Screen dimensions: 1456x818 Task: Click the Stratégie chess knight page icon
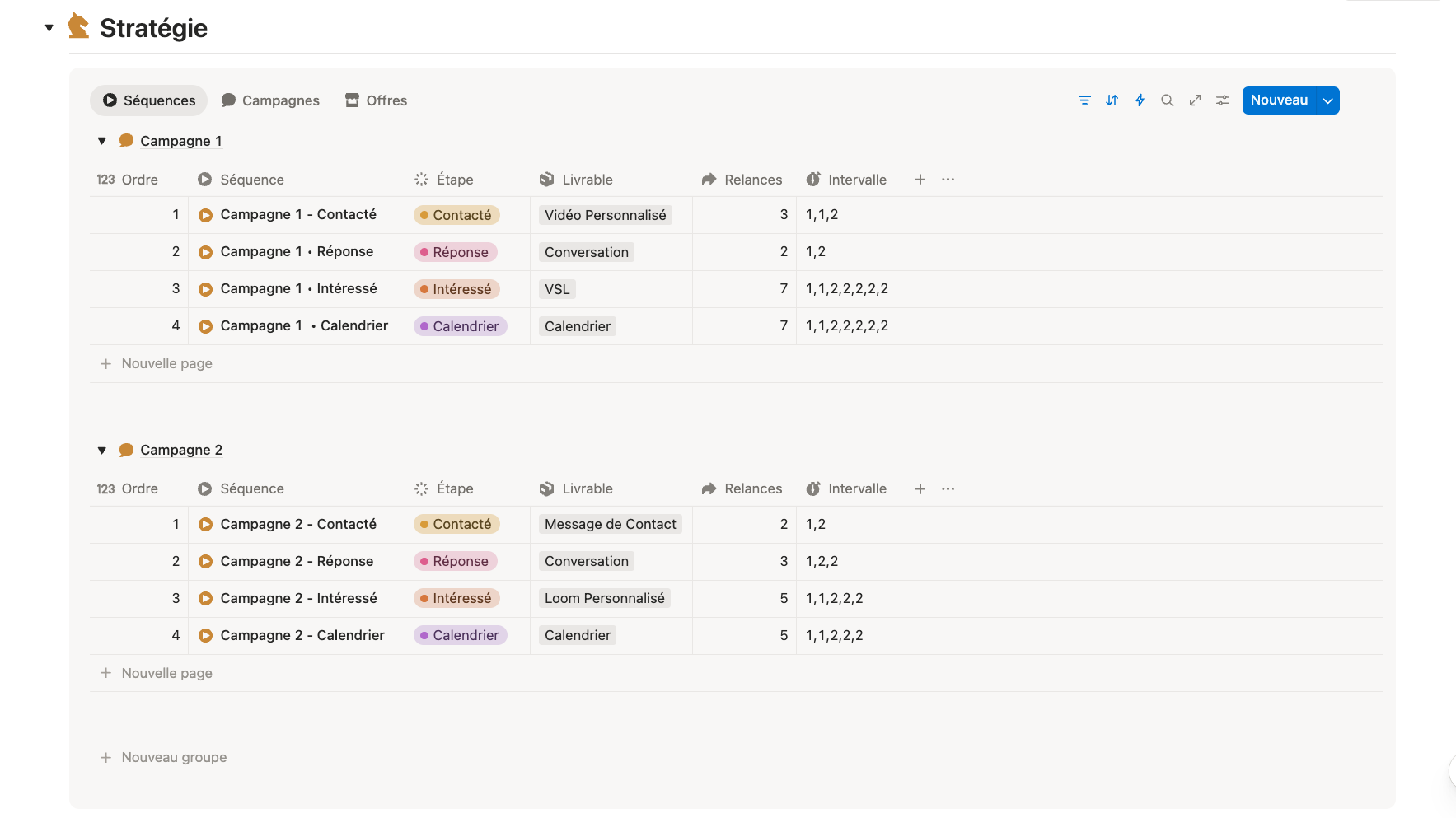coord(78,26)
